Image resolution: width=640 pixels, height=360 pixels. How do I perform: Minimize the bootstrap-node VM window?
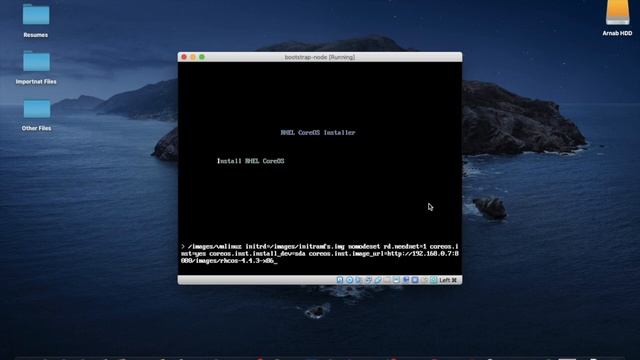coord(193,57)
